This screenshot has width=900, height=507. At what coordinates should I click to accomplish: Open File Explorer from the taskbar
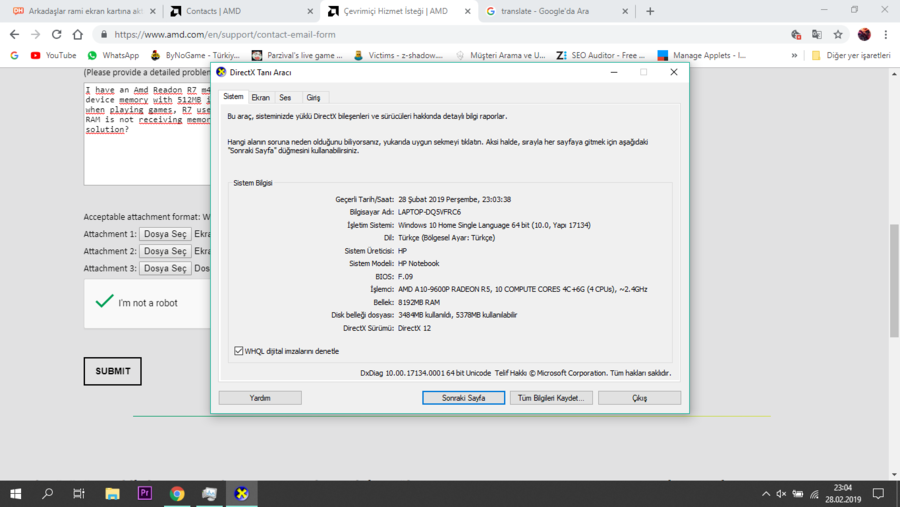(x=112, y=494)
